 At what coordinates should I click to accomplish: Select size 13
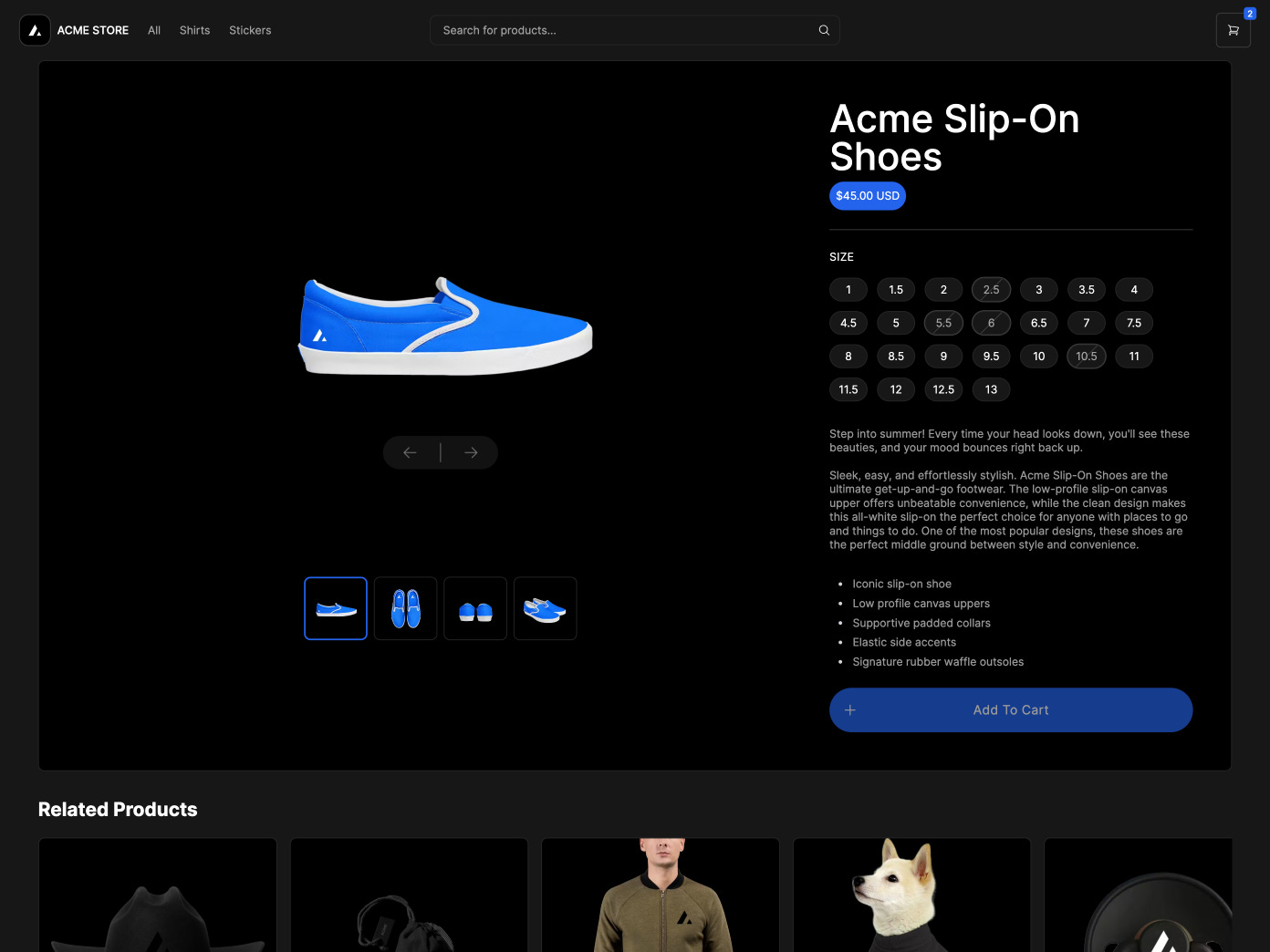point(992,389)
